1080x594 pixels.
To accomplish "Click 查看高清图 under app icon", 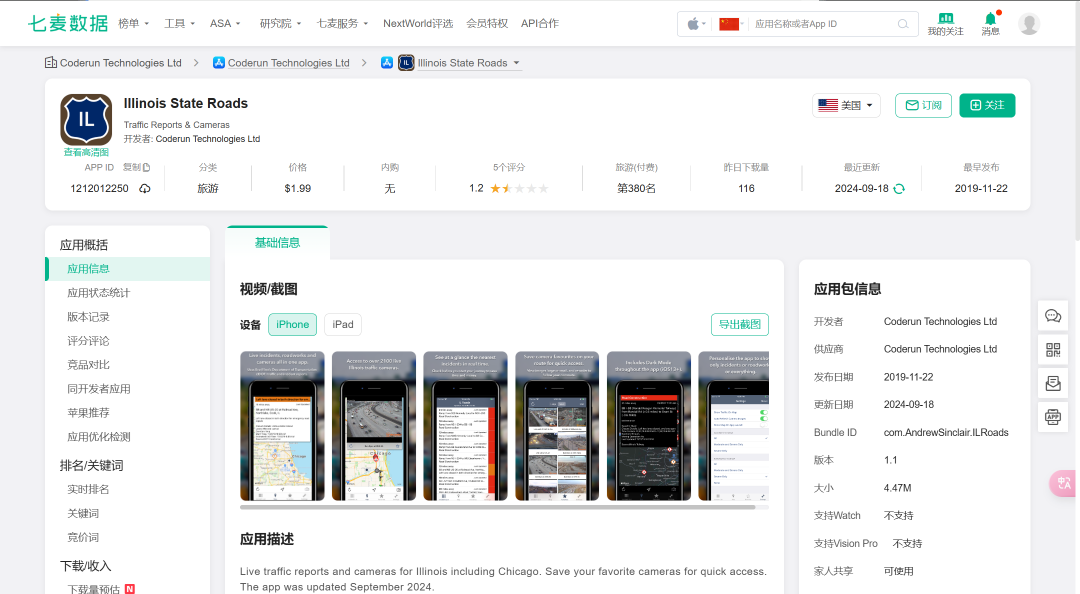I will (x=86, y=152).
